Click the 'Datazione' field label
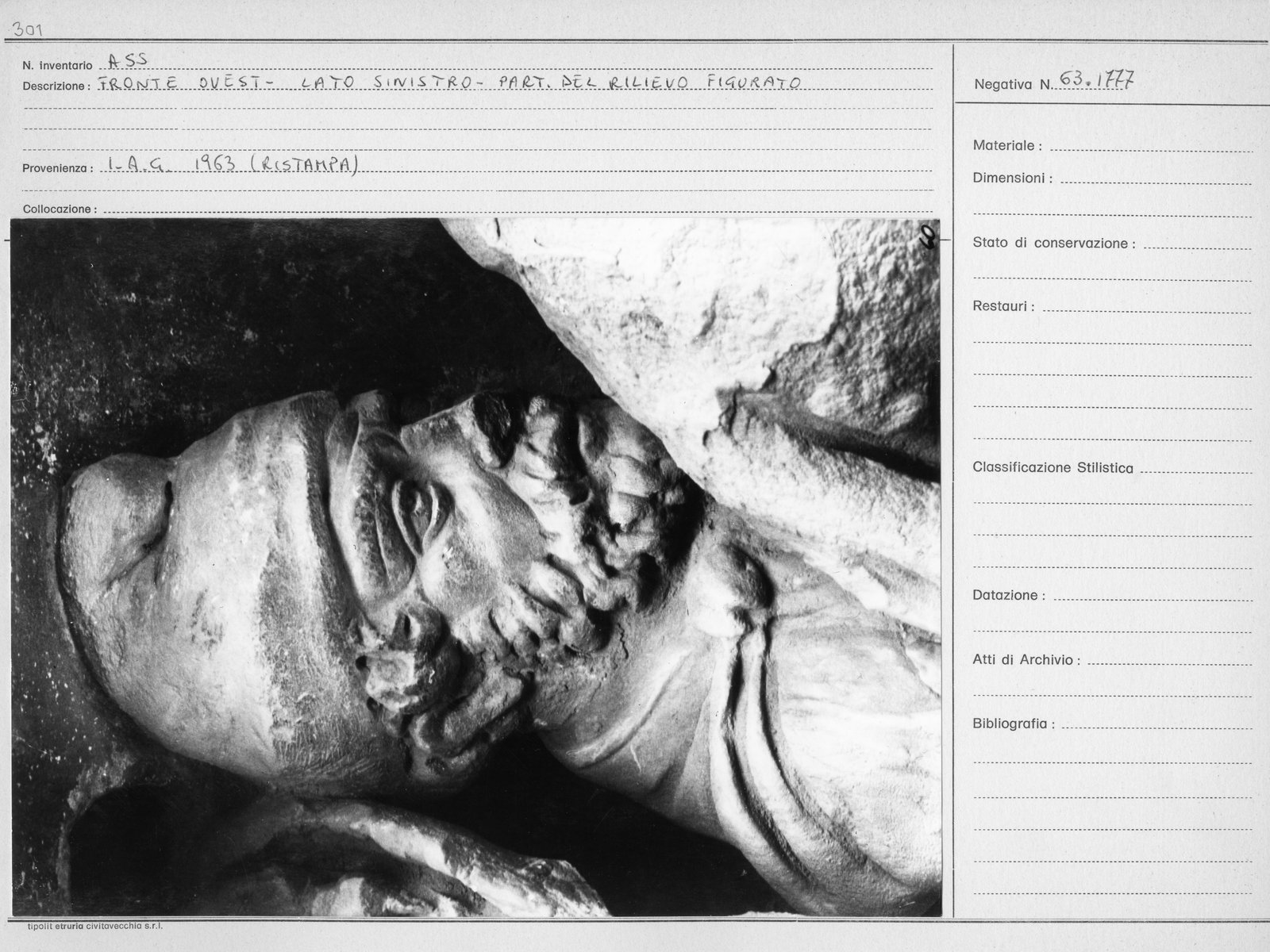 pyautogui.click(x=1009, y=596)
